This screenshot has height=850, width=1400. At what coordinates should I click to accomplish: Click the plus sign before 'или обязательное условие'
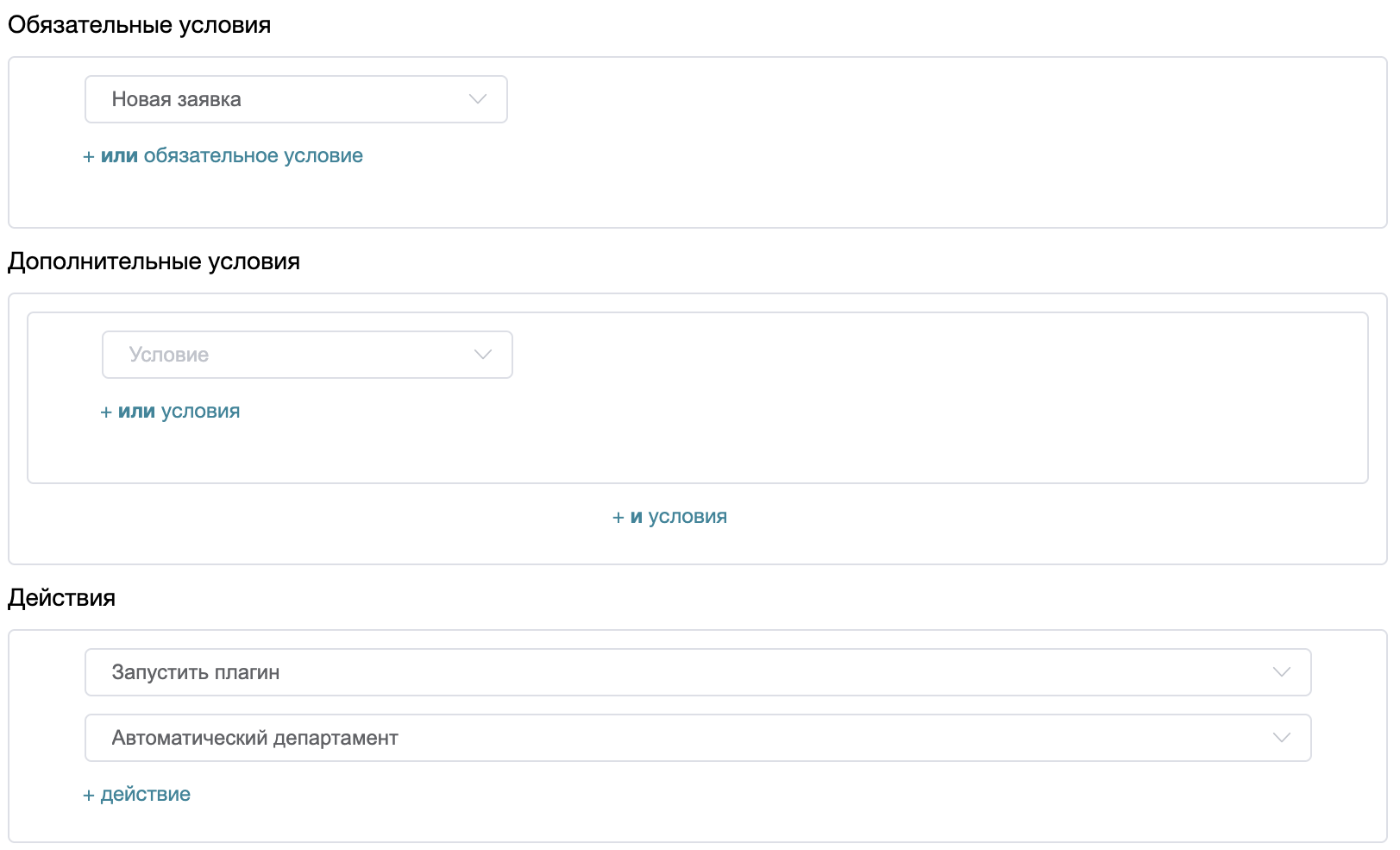pos(89,157)
